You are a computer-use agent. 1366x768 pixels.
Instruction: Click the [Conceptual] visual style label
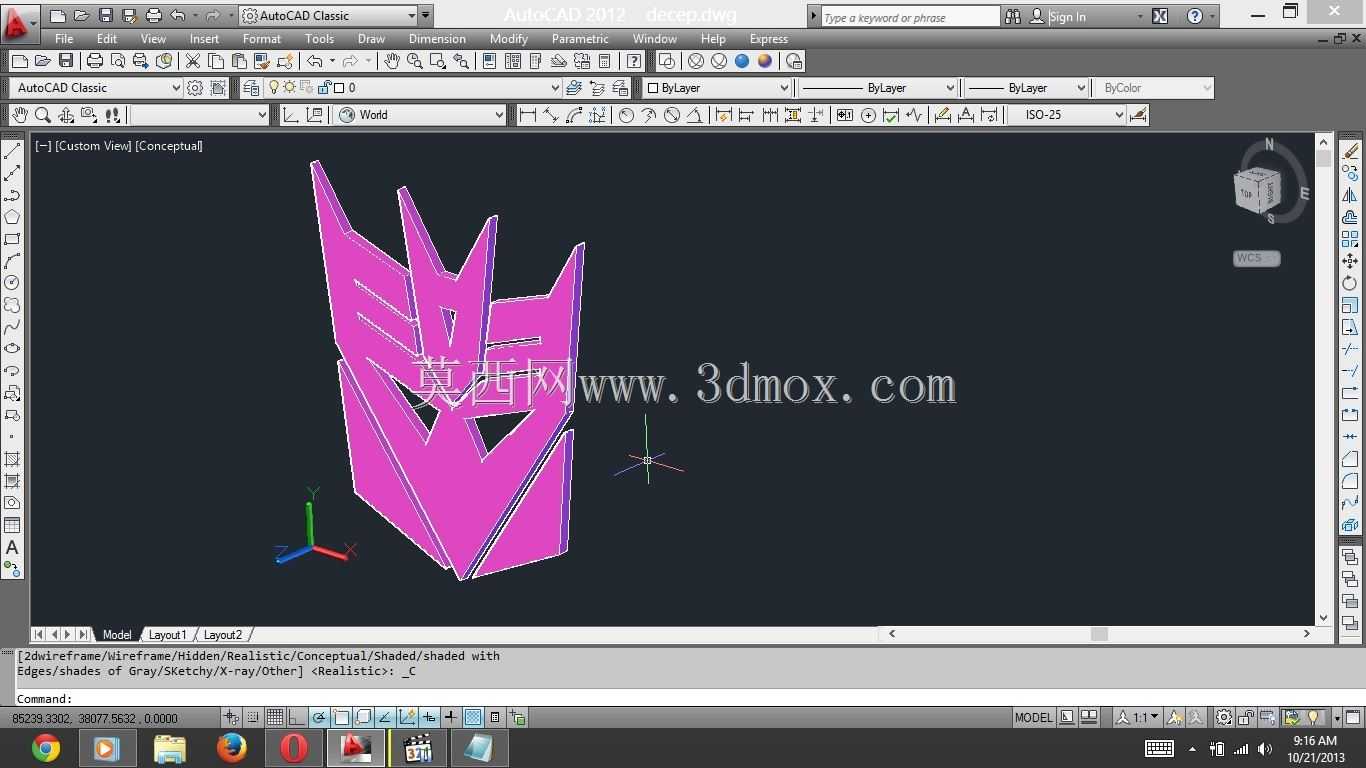point(169,146)
